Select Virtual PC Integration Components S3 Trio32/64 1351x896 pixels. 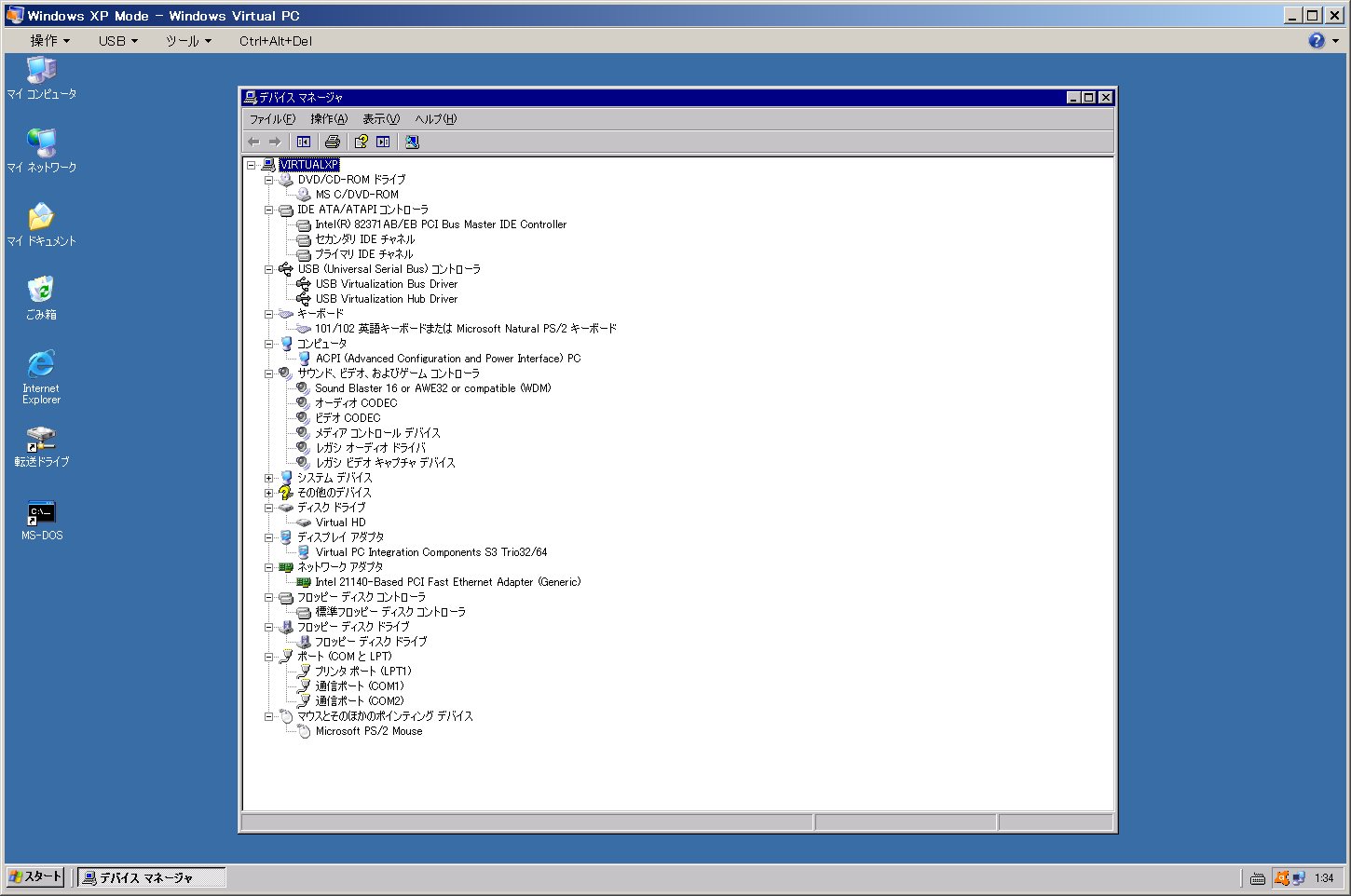(431, 552)
